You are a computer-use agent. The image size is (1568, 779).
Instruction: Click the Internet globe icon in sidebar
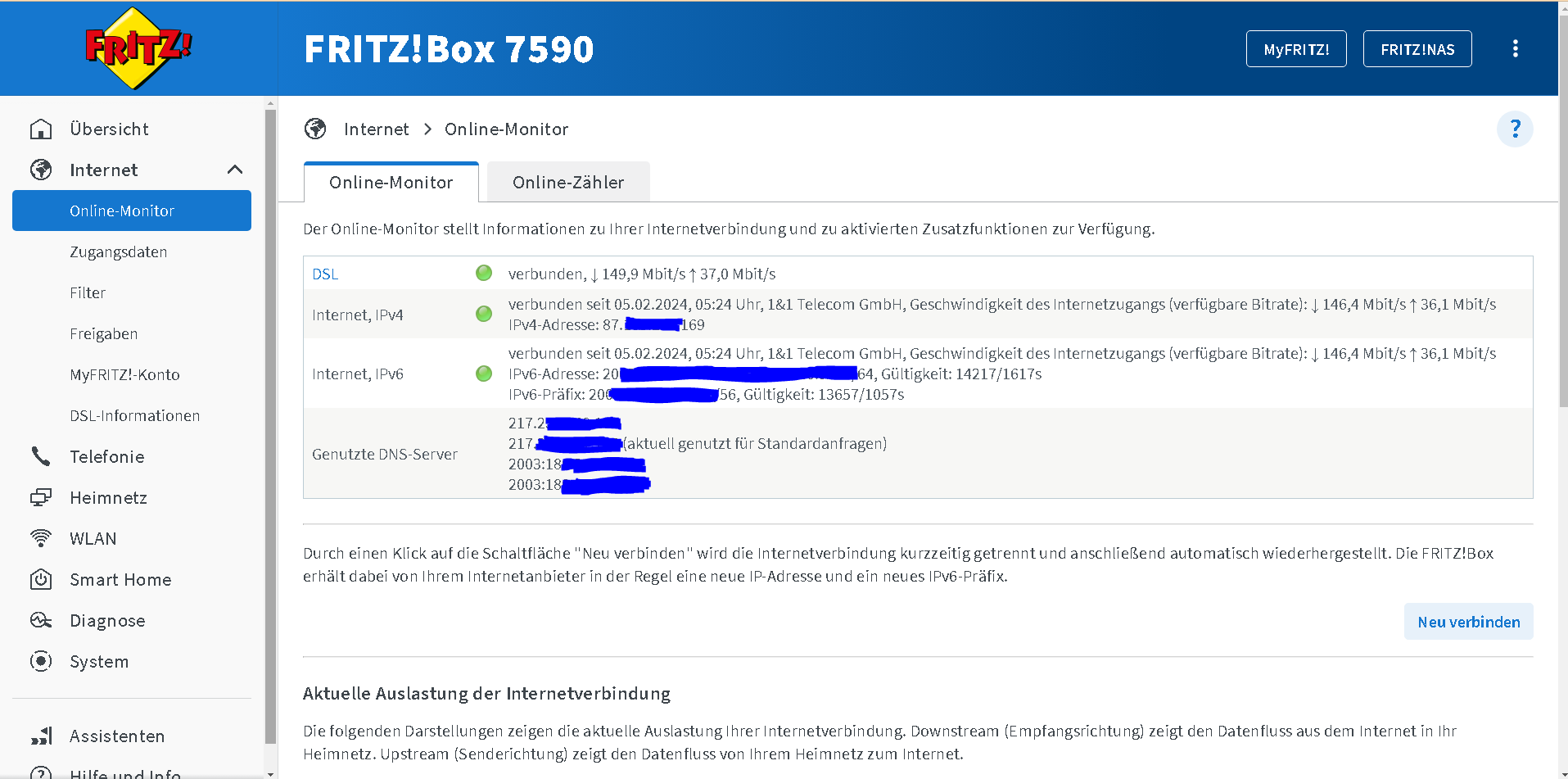point(41,170)
